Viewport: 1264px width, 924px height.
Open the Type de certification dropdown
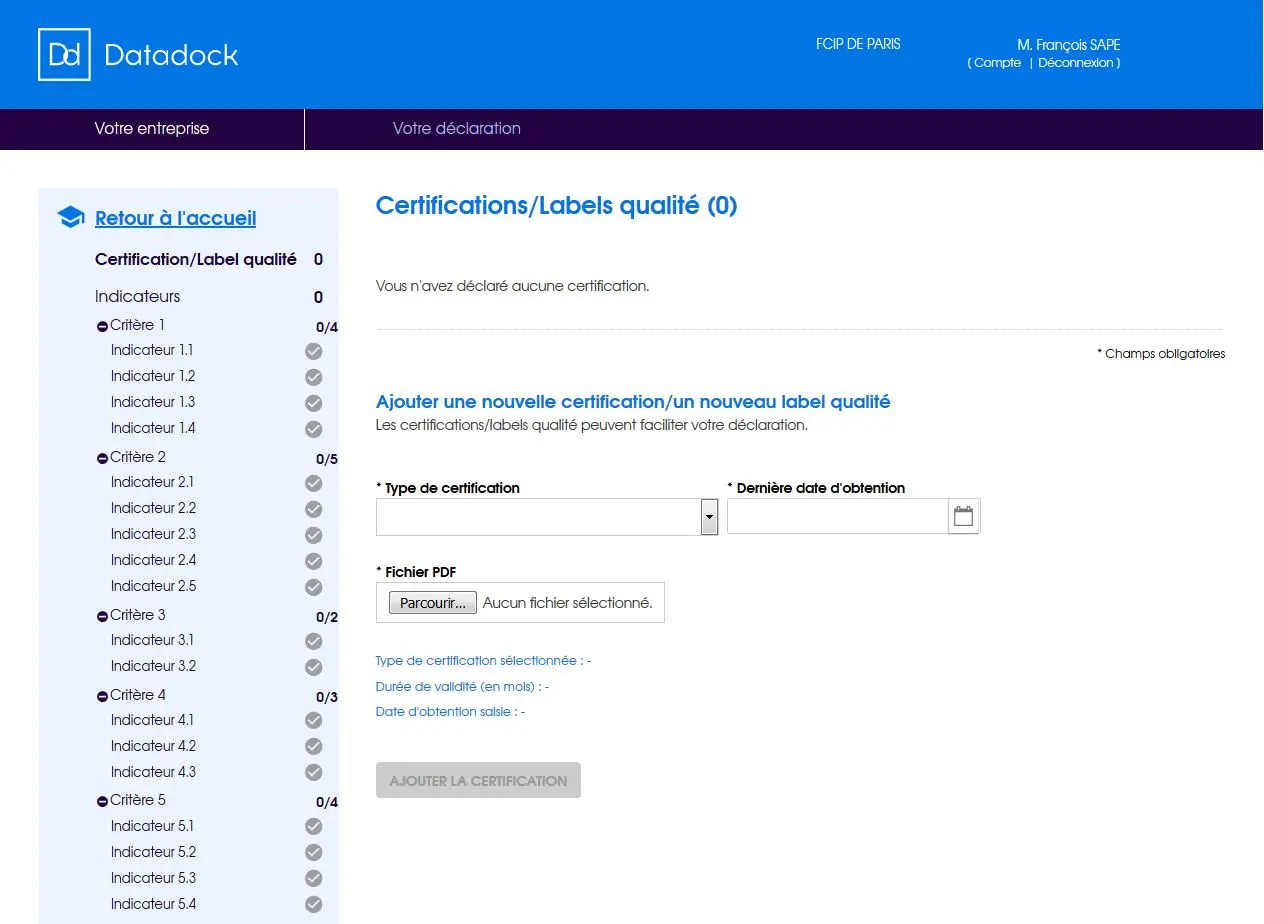click(x=547, y=517)
